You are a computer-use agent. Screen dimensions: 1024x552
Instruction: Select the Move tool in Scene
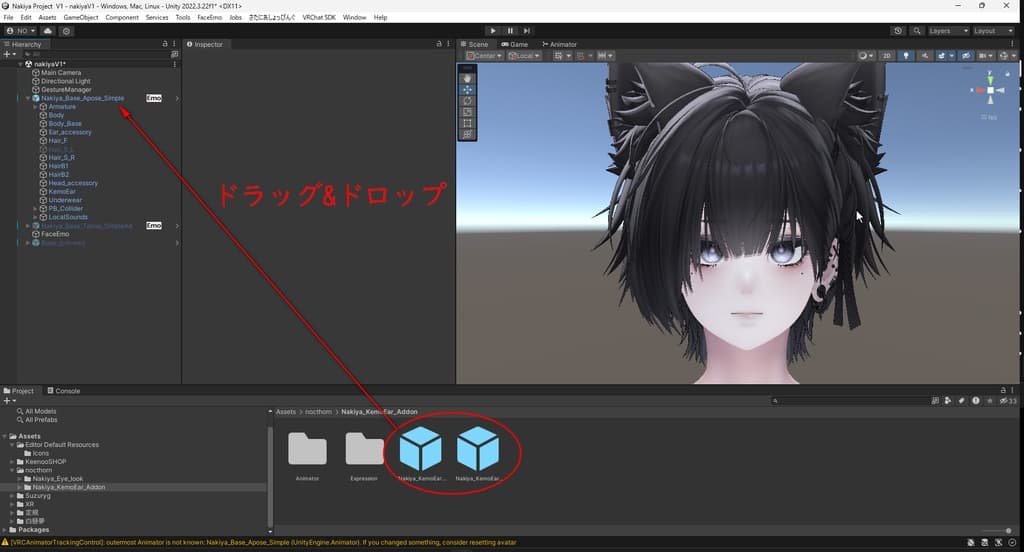pos(467,89)
